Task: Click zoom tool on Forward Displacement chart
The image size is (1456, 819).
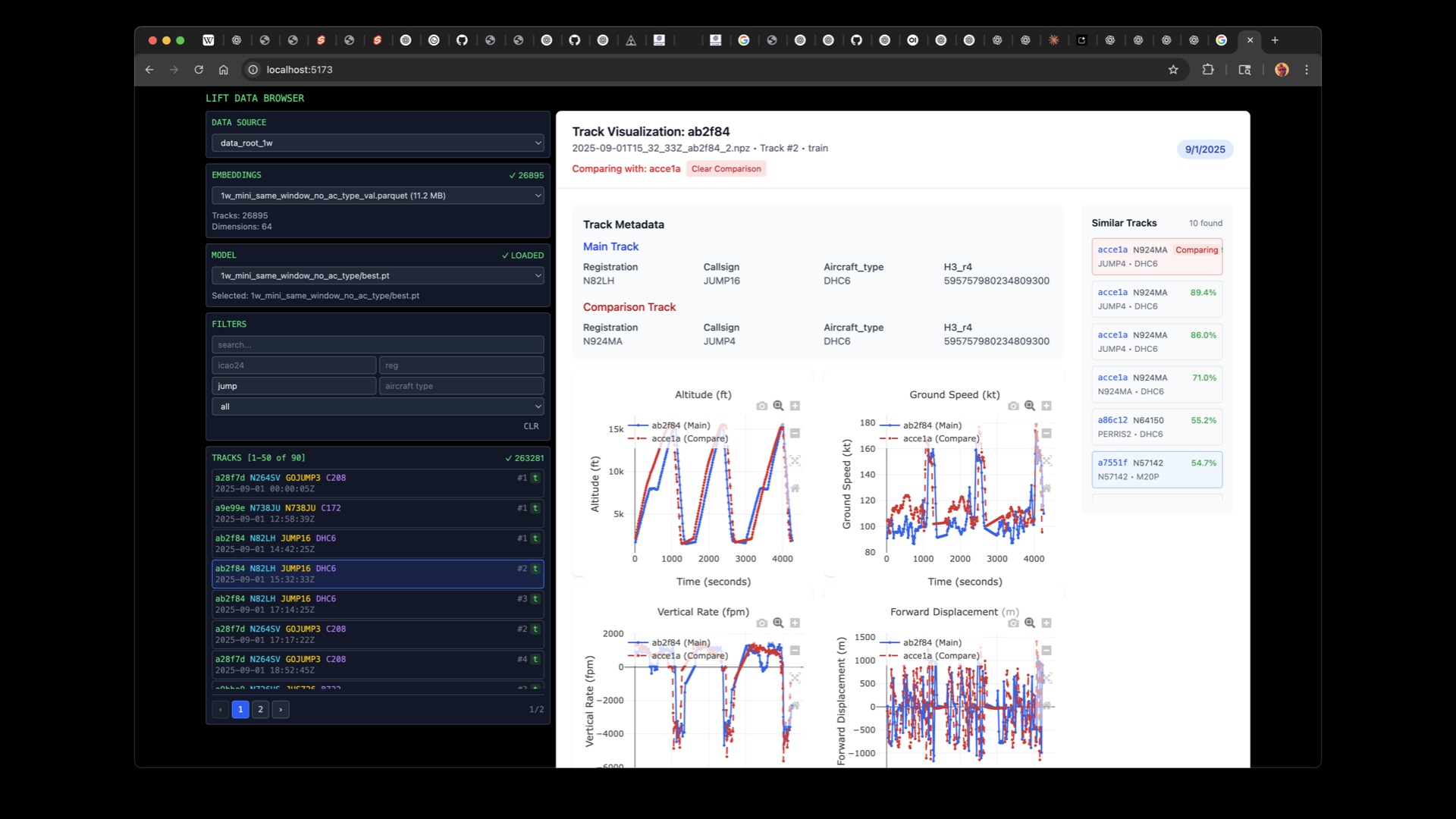Action: click(1030, 623)
